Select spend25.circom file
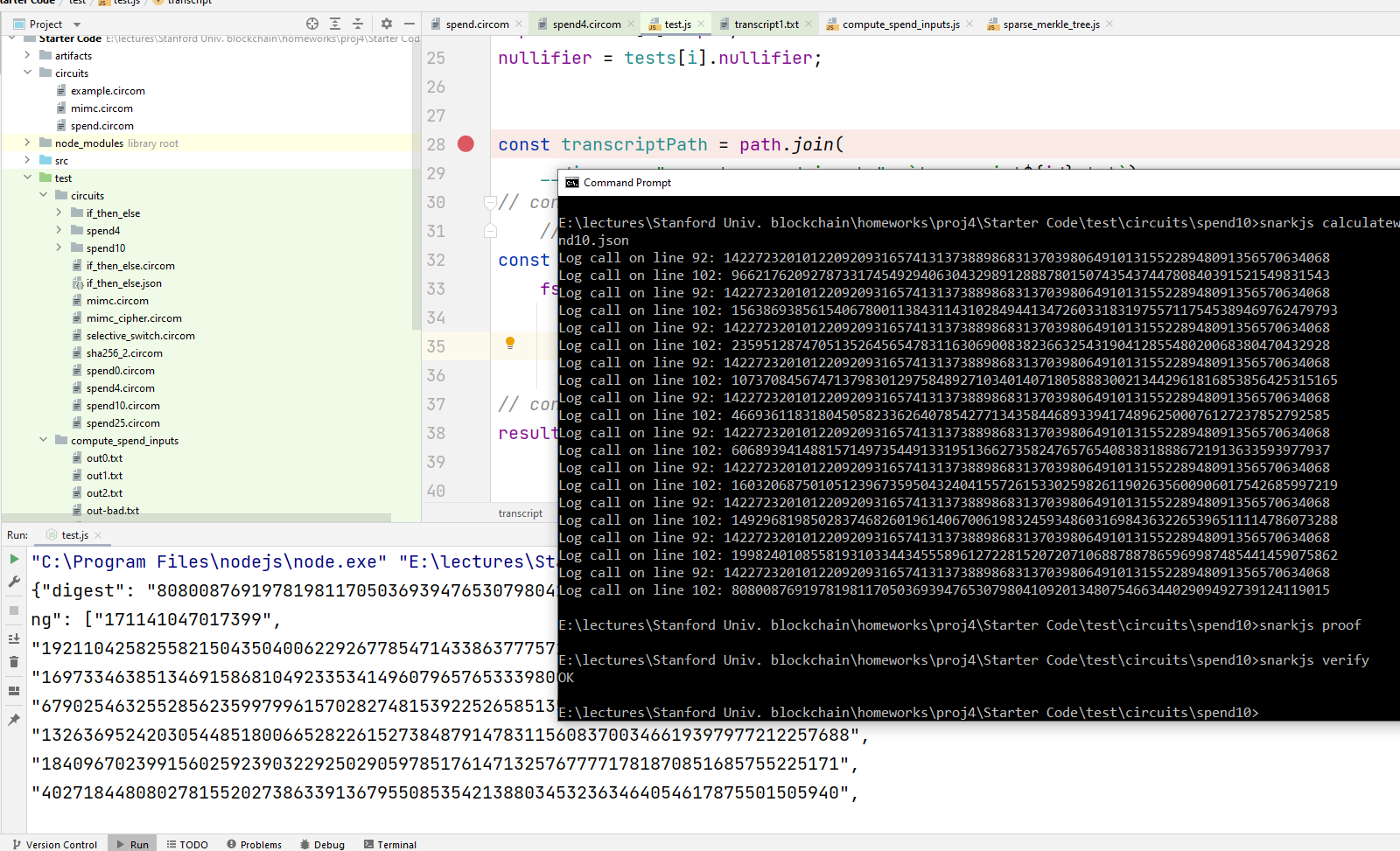 click(122, 423)
